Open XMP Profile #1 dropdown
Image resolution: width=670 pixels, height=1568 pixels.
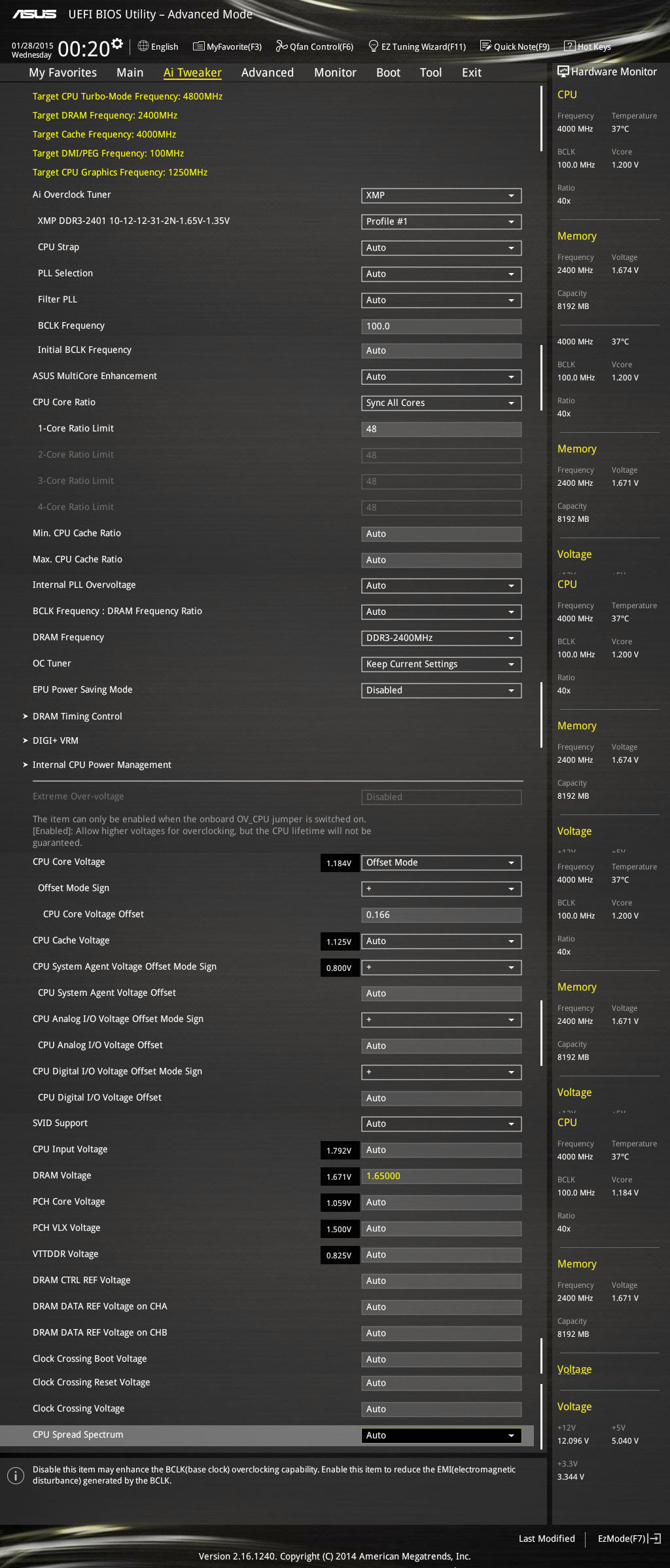442,222
